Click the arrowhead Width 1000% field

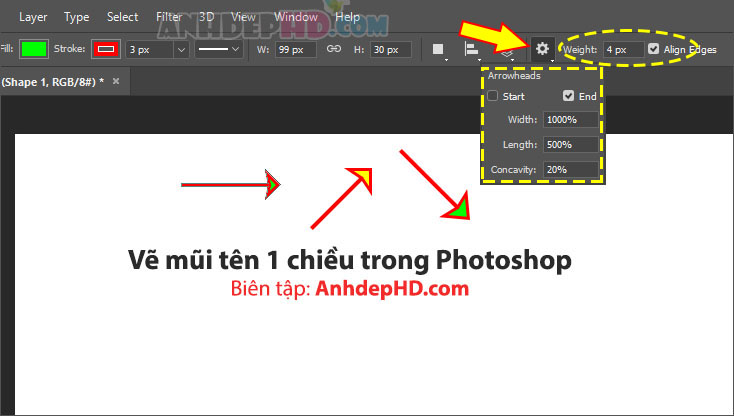571,120
